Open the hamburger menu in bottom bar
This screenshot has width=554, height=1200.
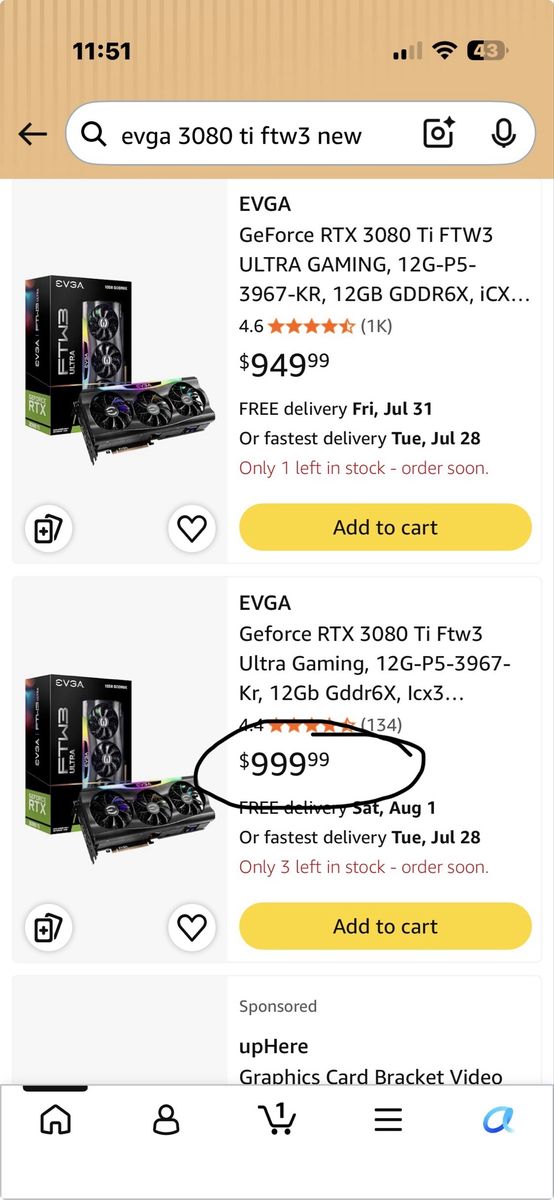(388, 1119)
